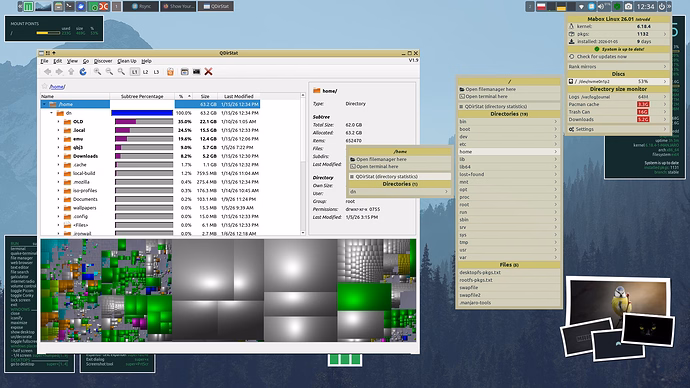Click the Polish flag keyboard layout icon
Viewport: 690px width, 388px height.
pyautogui.click(x=541, y=7)
